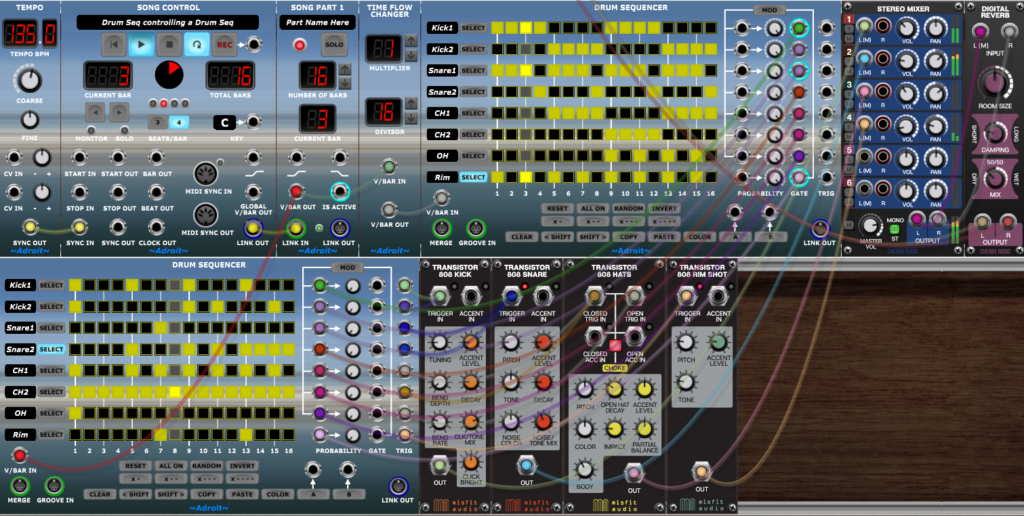Click the Stop transport button
The image size is (1024, 516).
pyautogui.click(x=168, y=44)
